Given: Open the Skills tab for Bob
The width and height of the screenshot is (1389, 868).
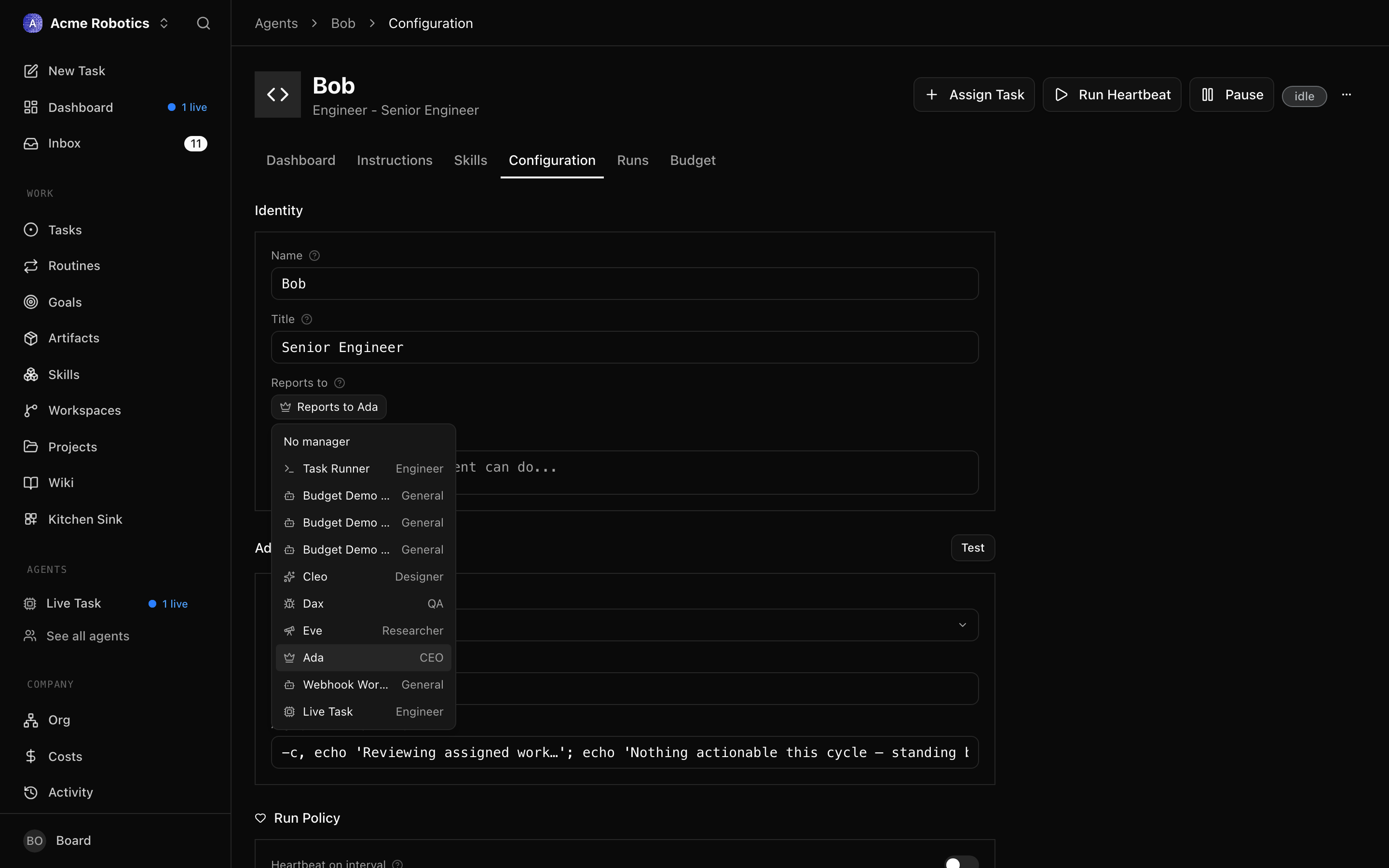Looking at the screenshot, I should tap(471, 160).
